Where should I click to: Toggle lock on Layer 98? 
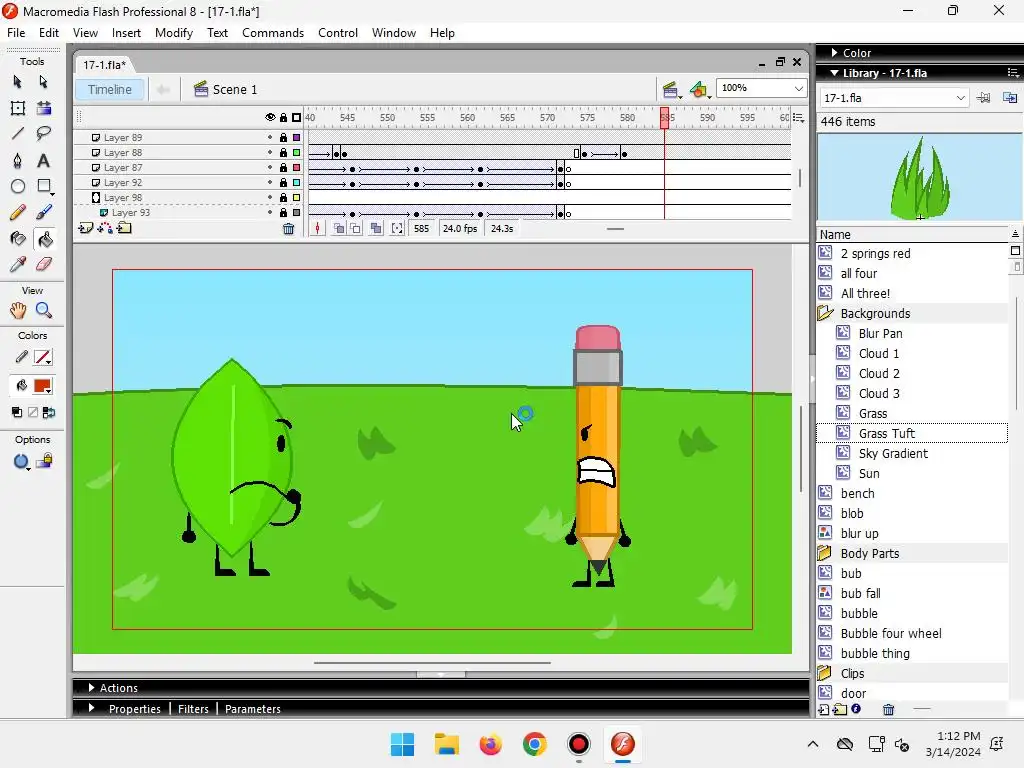[283, 197]
